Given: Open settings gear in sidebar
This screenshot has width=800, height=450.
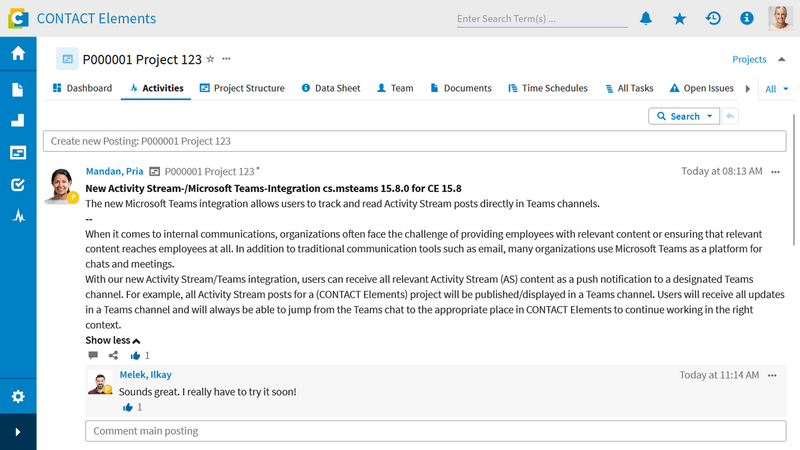Looking at the screenshot, I should [18, 396].
